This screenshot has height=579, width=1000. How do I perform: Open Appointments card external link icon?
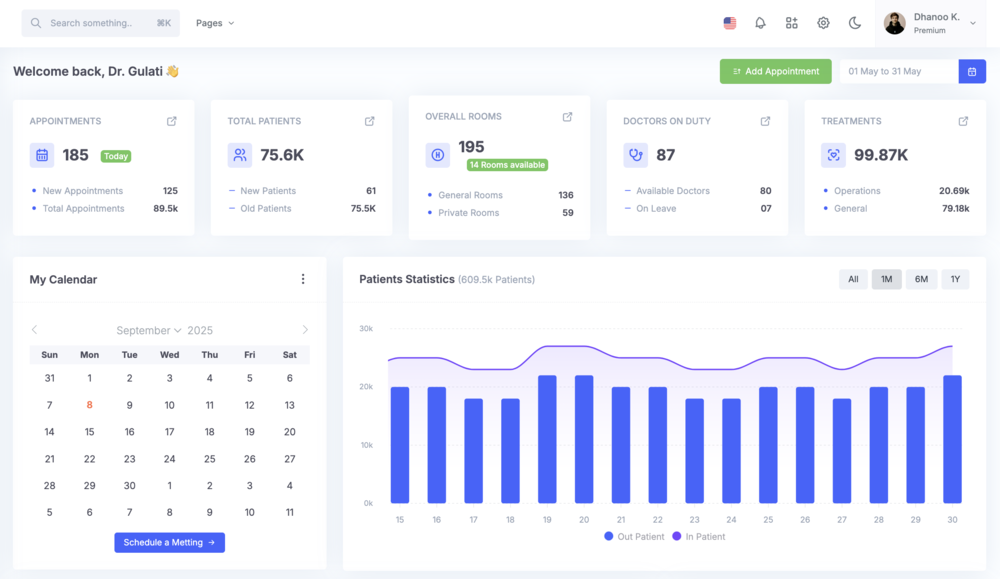(172, 121)
